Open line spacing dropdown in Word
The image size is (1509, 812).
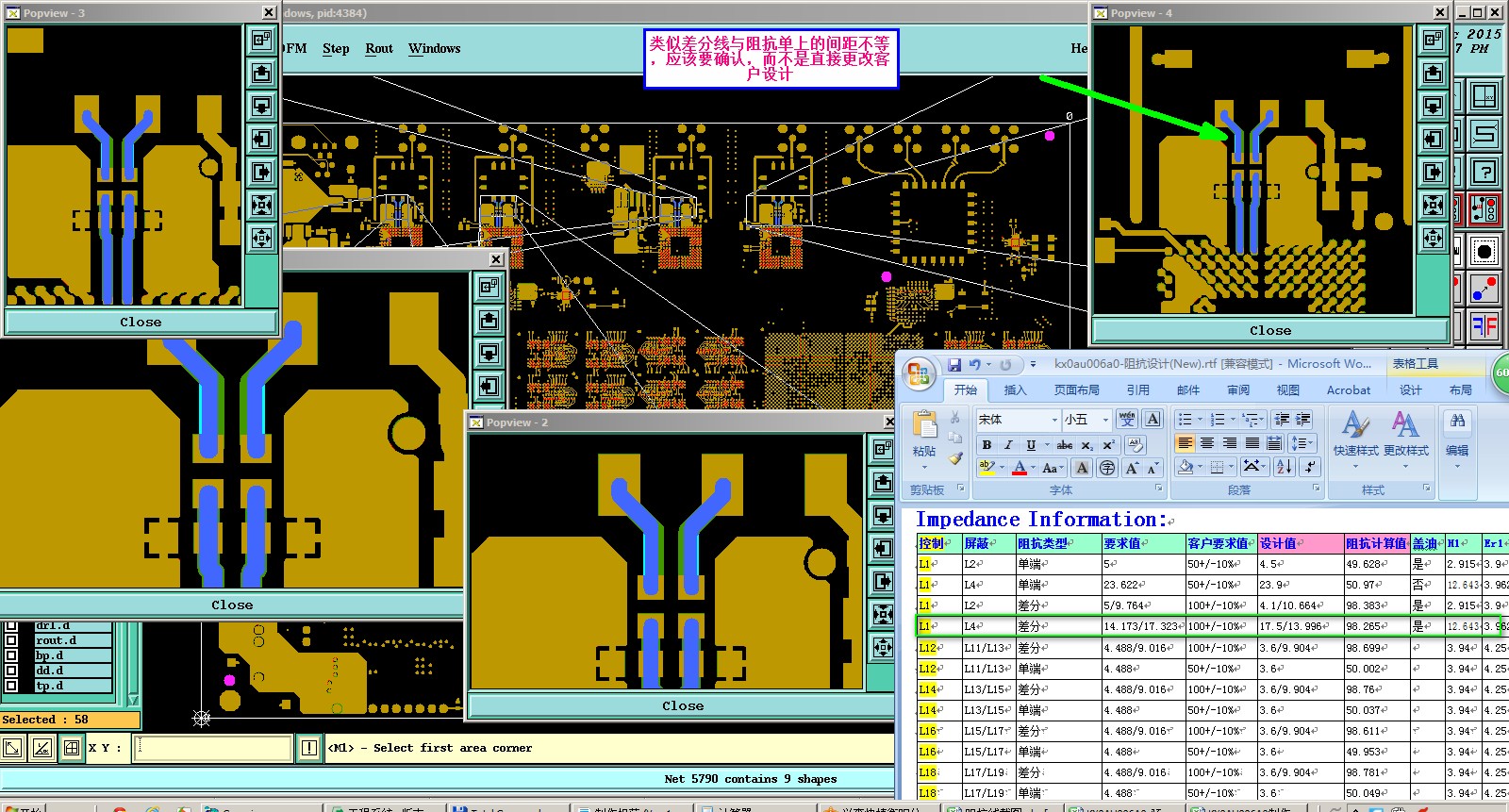[1302, 443]
